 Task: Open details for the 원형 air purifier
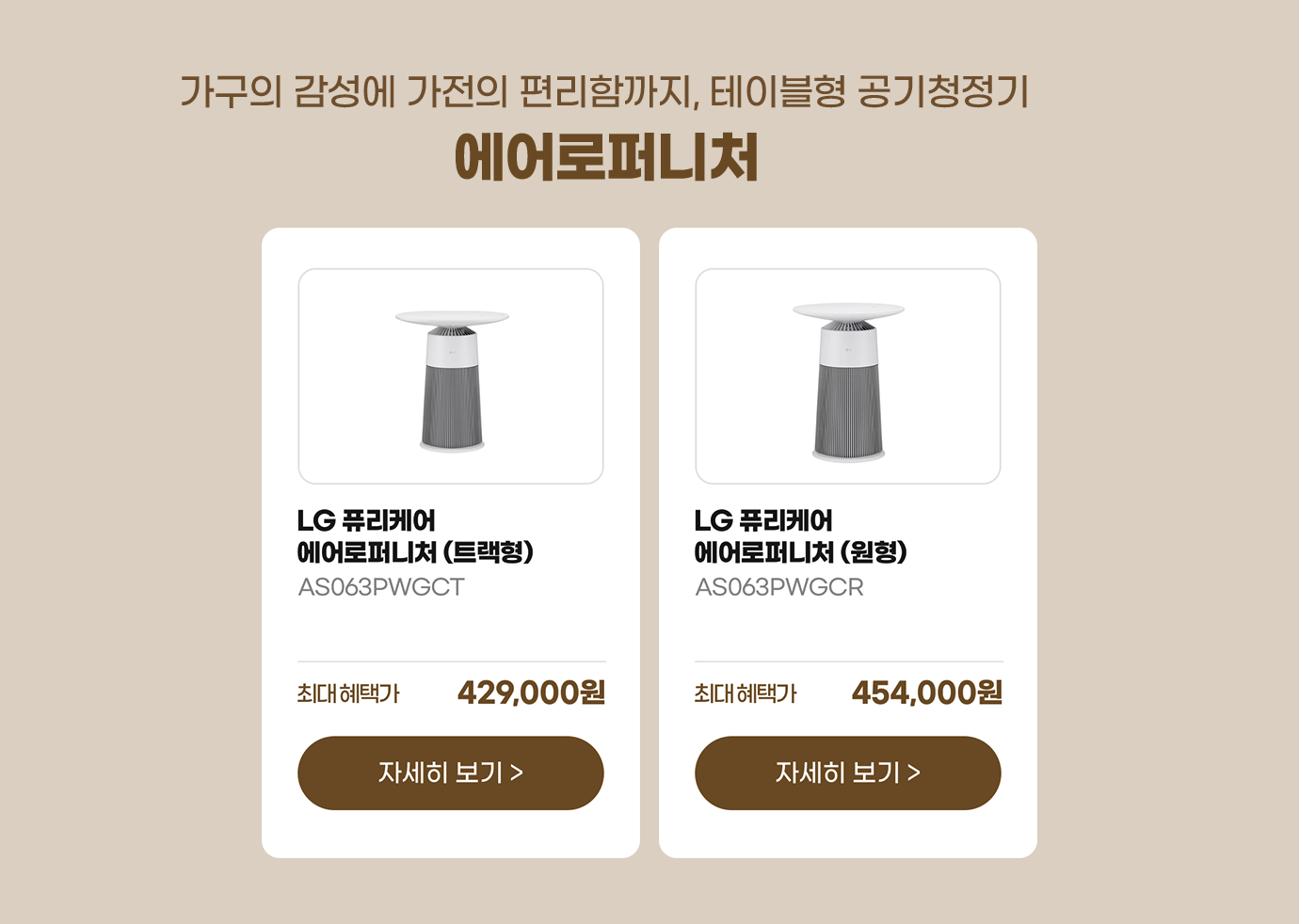tap(847, 773)
